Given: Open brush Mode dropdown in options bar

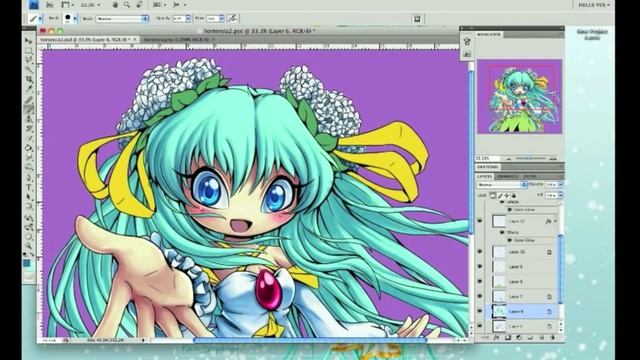Looking at the screenshot, I should coord(122,19).
